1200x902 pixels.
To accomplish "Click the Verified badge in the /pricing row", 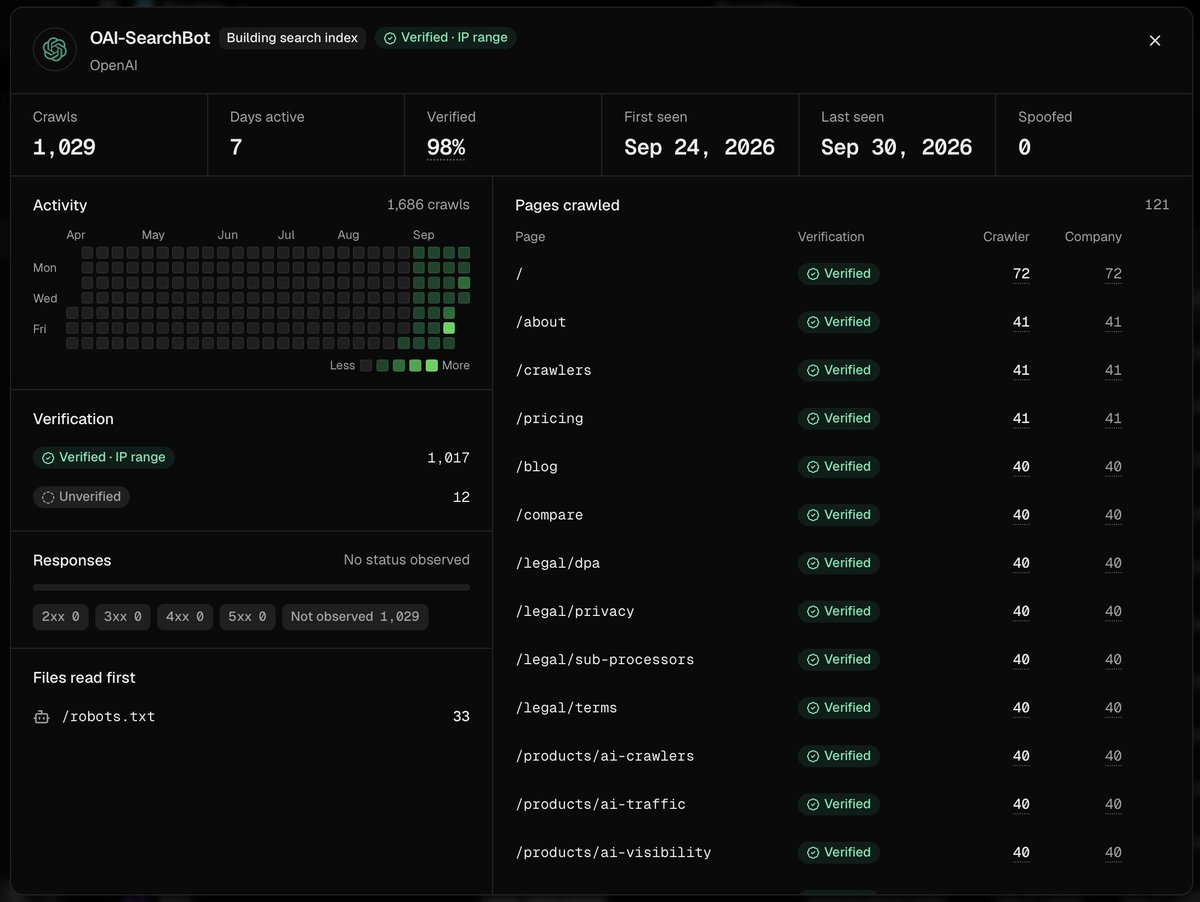I will pyautogui.click(x=838, y=418).
